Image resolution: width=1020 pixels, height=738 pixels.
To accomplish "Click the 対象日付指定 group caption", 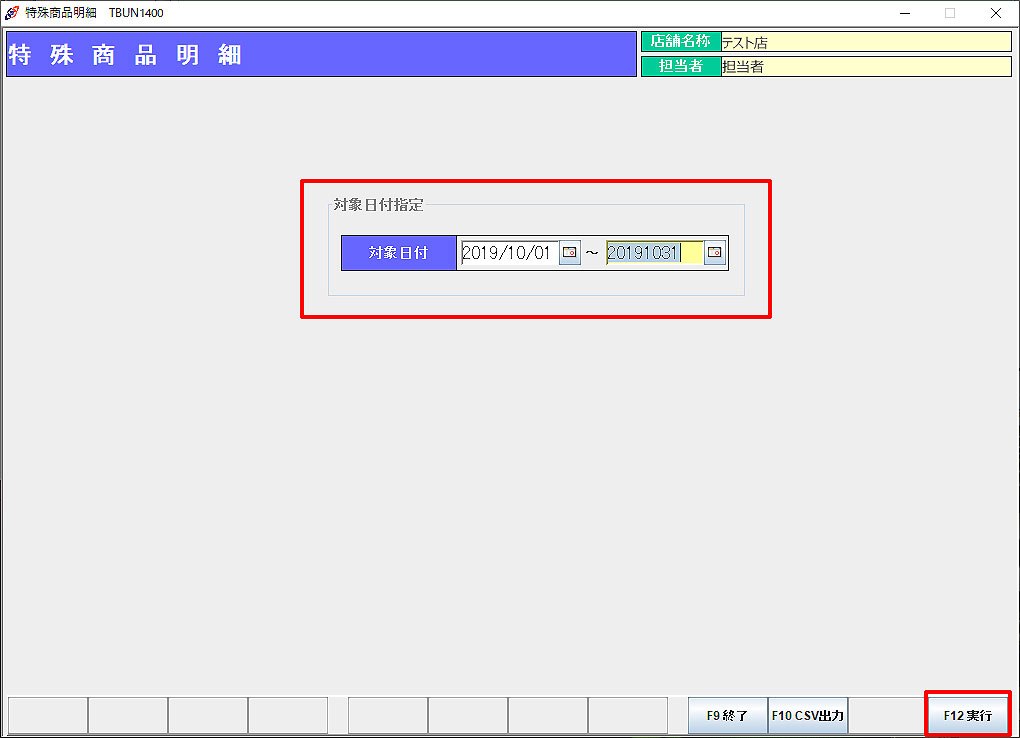I will point(378,204).
